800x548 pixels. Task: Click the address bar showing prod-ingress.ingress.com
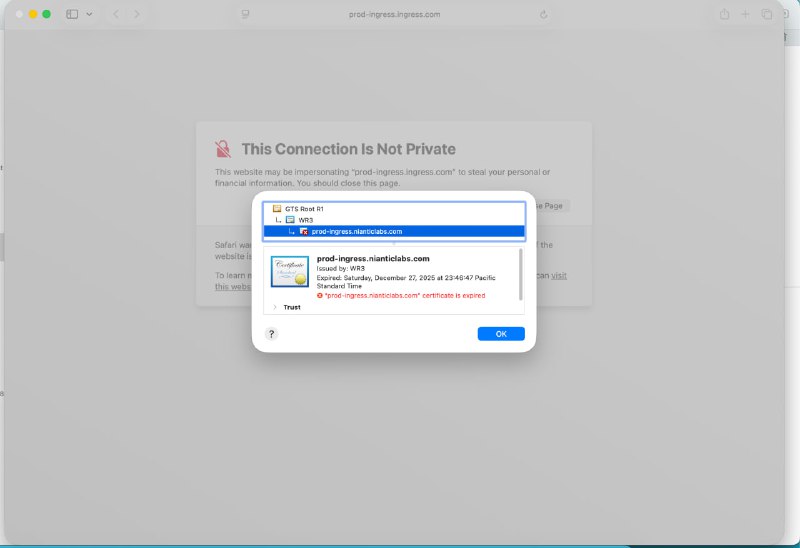click(394, 14)
